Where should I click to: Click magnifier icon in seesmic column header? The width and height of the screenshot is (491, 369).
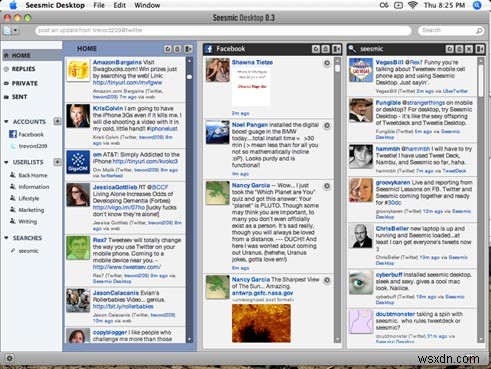click(352, 49)
